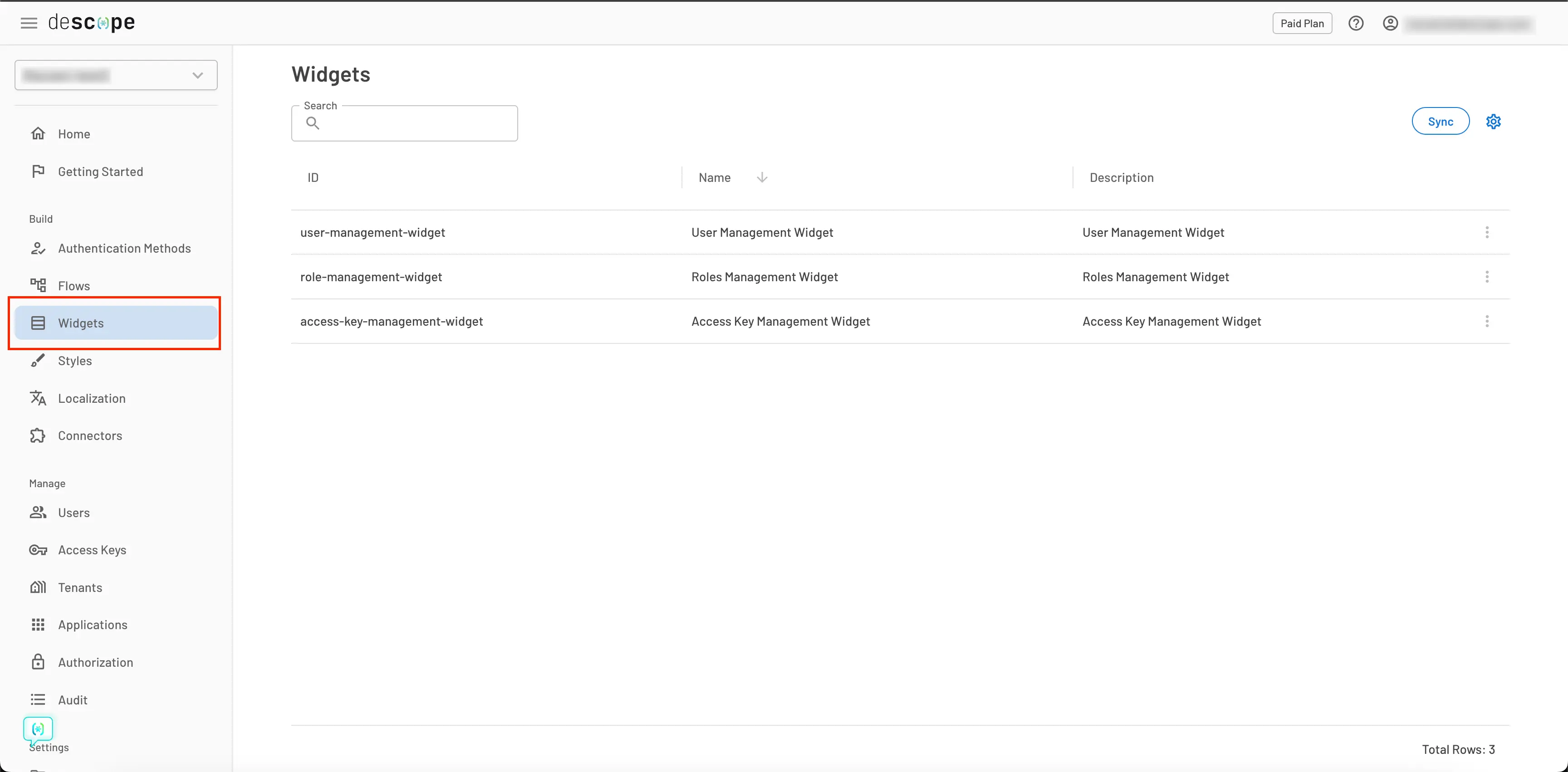The width and height of the screenshot is (1568, 772).
Task: Navigate to Connectors
Action: click(90, 435)
